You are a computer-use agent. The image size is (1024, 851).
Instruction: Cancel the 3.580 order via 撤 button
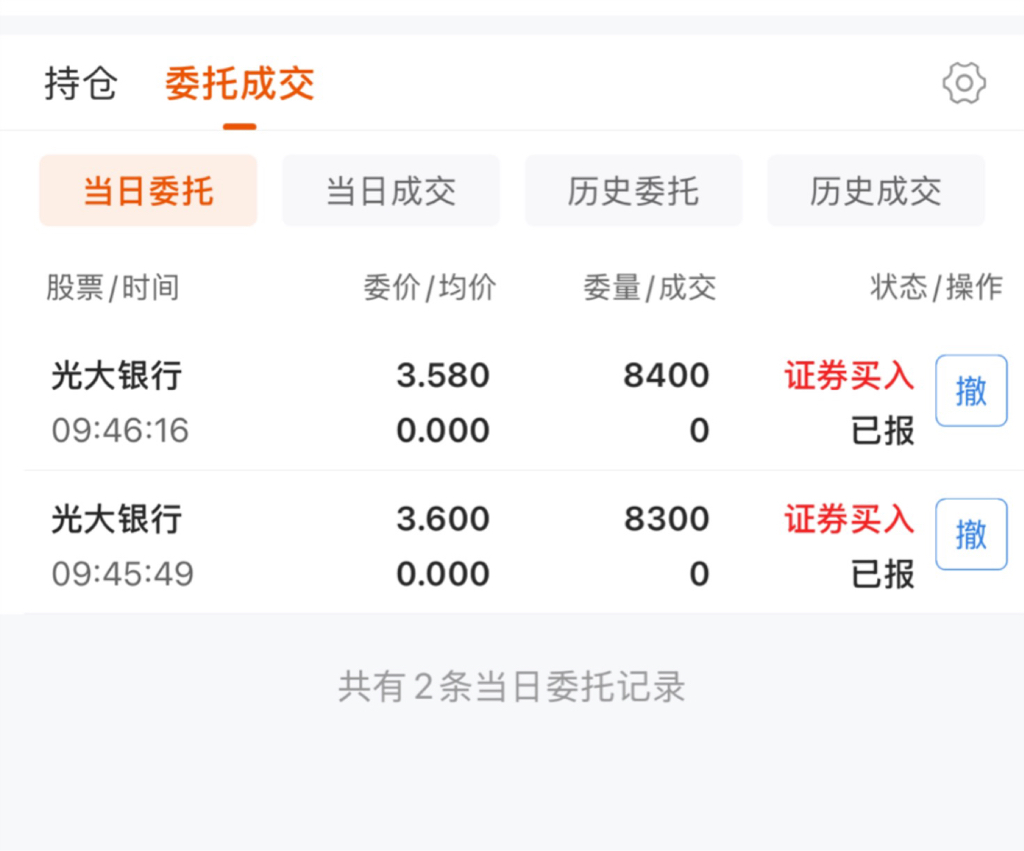[970, 391]
